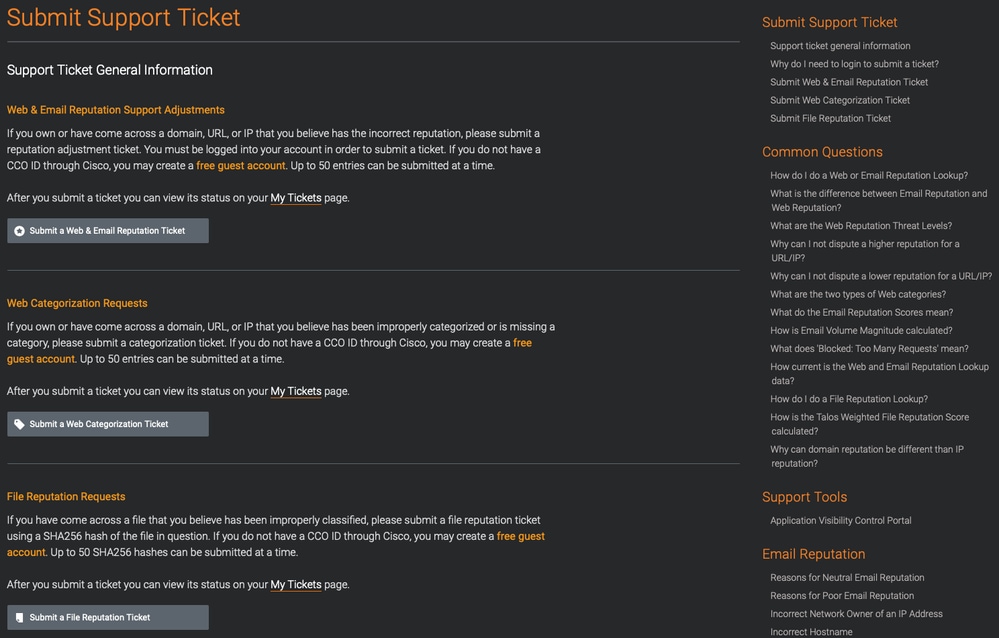Click the Support Ticket General Information heading
This screenshot has height=638, width=999.
110,70
